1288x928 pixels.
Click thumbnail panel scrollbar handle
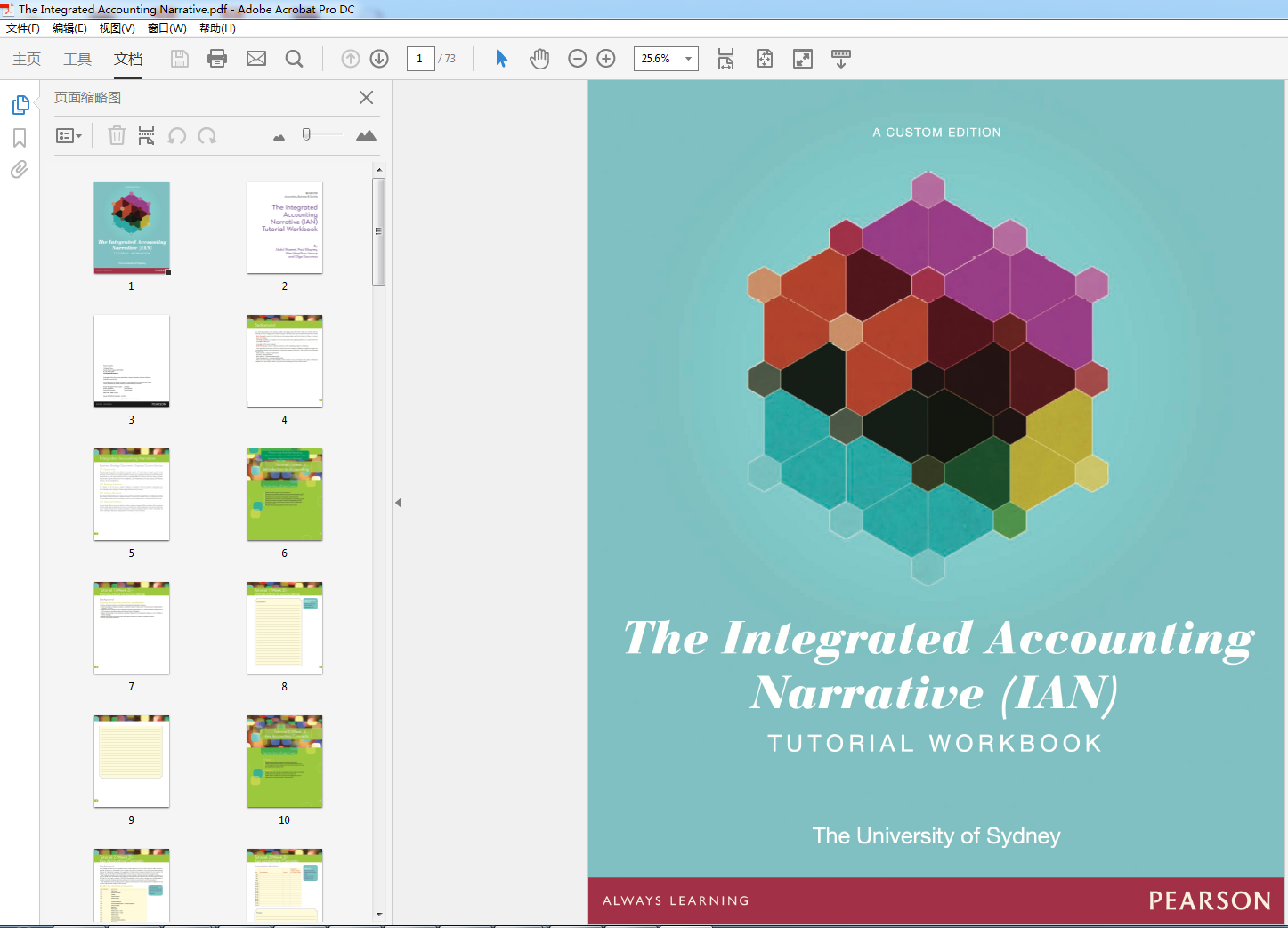click(379, 231)
